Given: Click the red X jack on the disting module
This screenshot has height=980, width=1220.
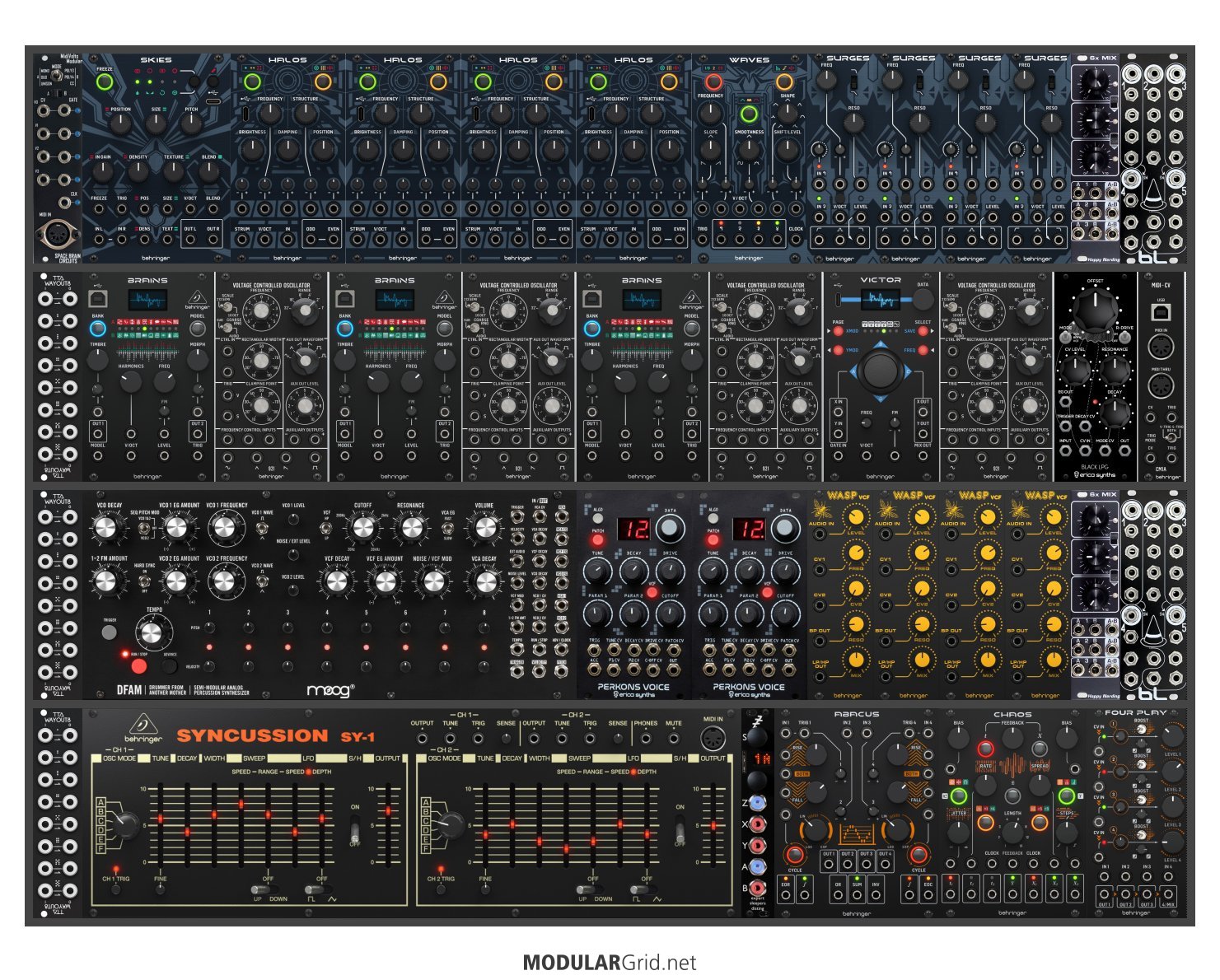Looking at the screenshot, I should click(756, 824).
